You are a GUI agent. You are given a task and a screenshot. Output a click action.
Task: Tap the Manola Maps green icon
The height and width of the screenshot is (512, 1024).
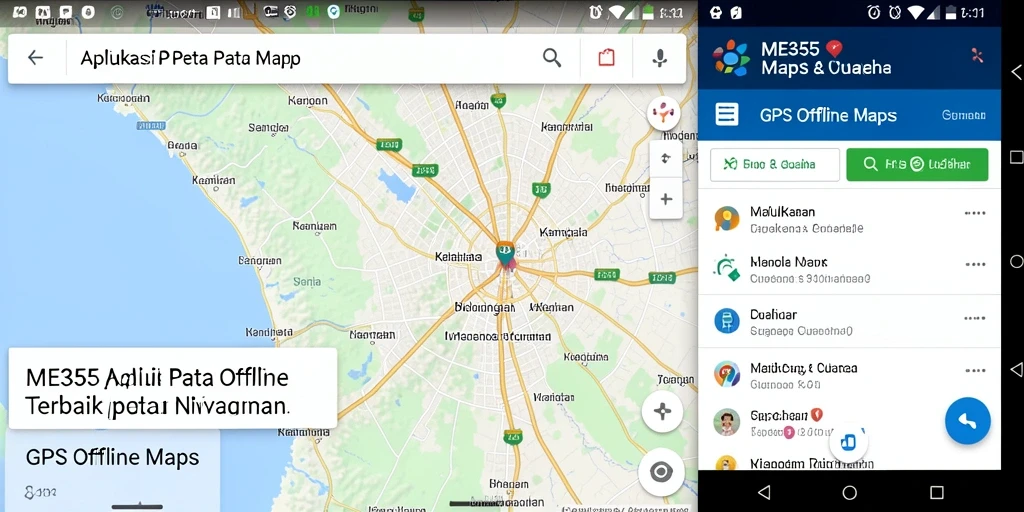[727, 268]
